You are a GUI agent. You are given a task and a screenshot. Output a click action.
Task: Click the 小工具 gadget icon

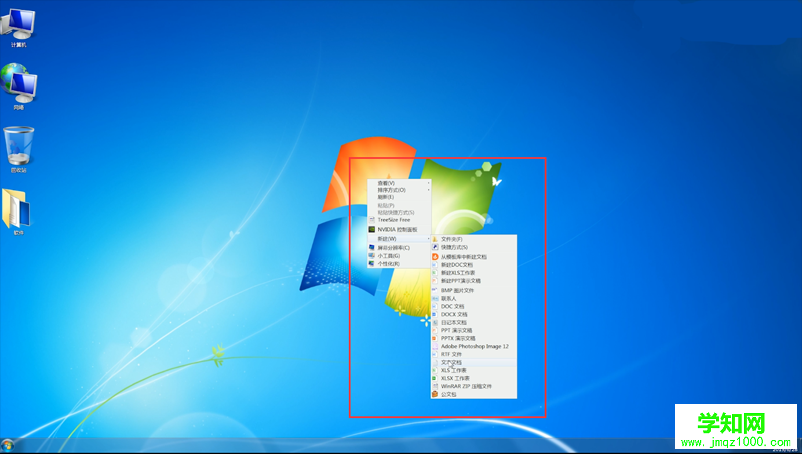[372, 256]
